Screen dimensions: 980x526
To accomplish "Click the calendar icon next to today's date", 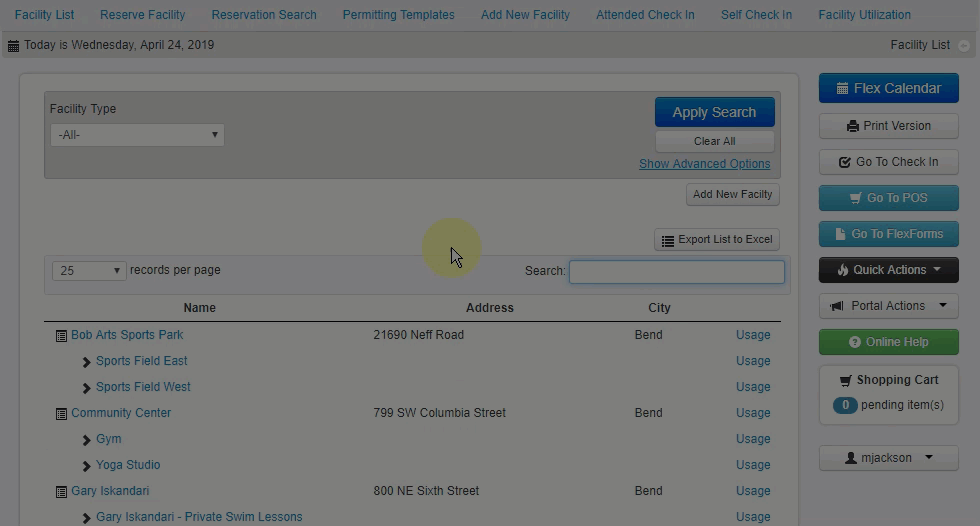I will coord(13,46).
